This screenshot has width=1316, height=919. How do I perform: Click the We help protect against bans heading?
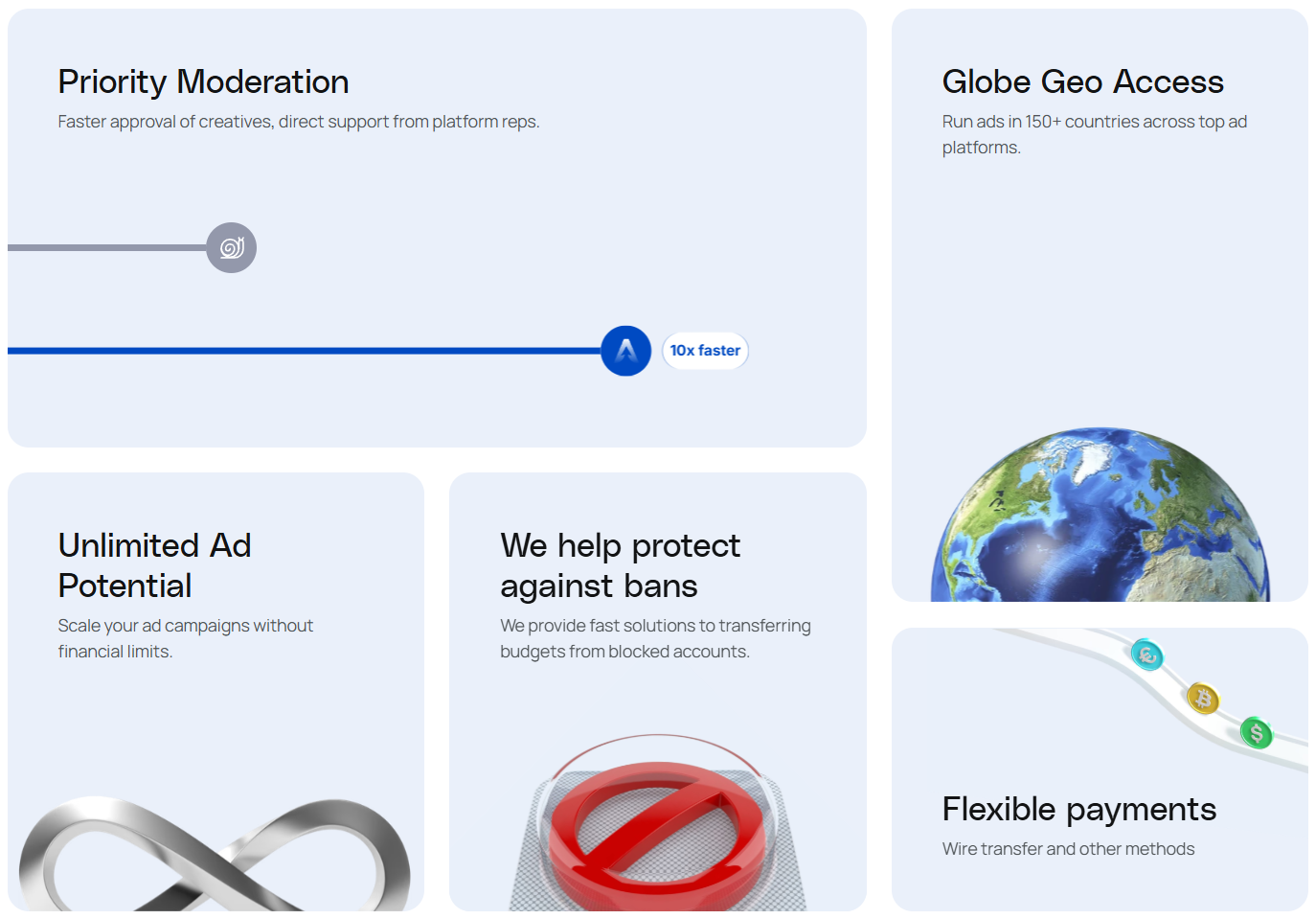click(620, 565)
